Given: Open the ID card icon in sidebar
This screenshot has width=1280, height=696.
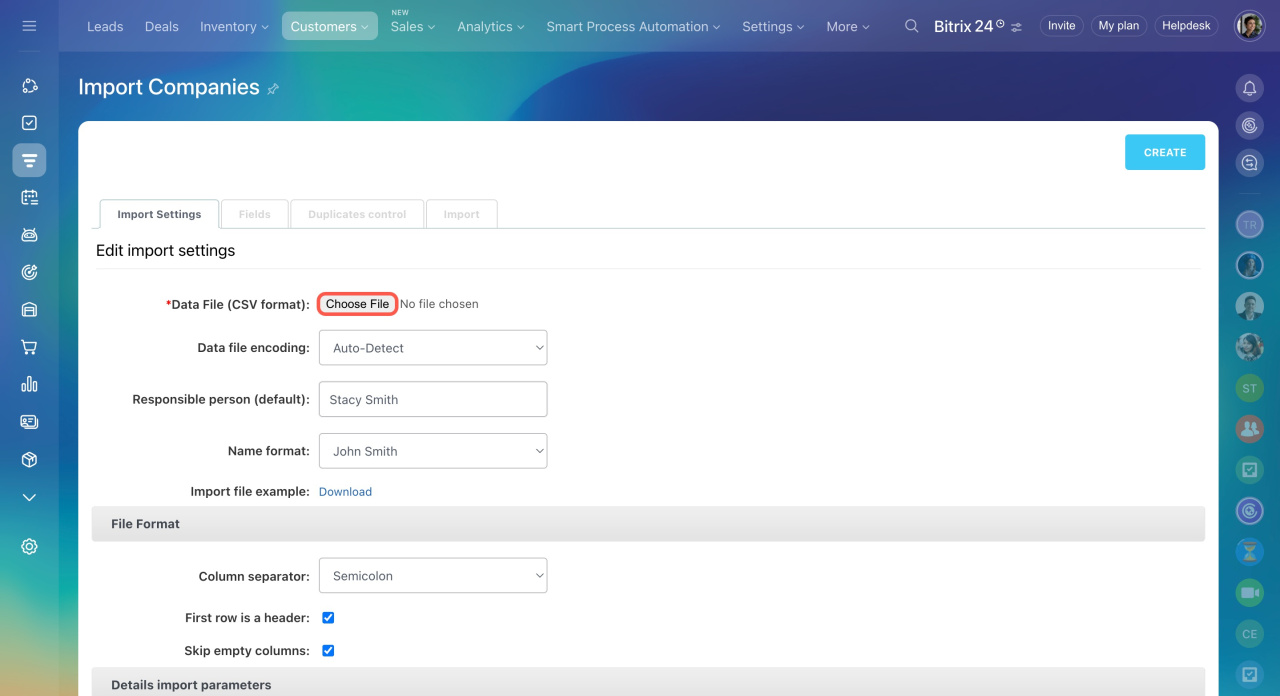Looking at the screenshot, I should tap(29, 422).
